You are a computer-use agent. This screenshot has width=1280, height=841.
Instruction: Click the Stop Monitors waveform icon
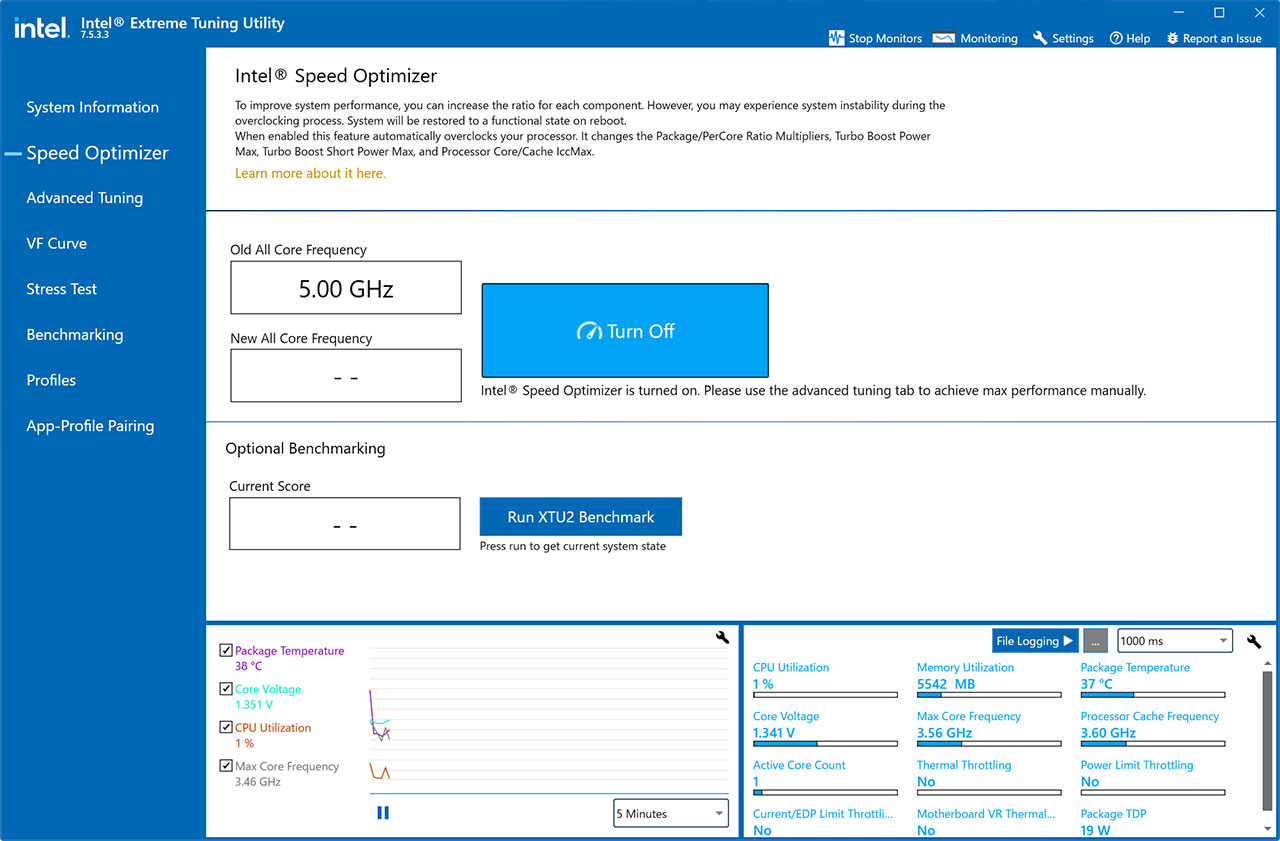[837, 38]
